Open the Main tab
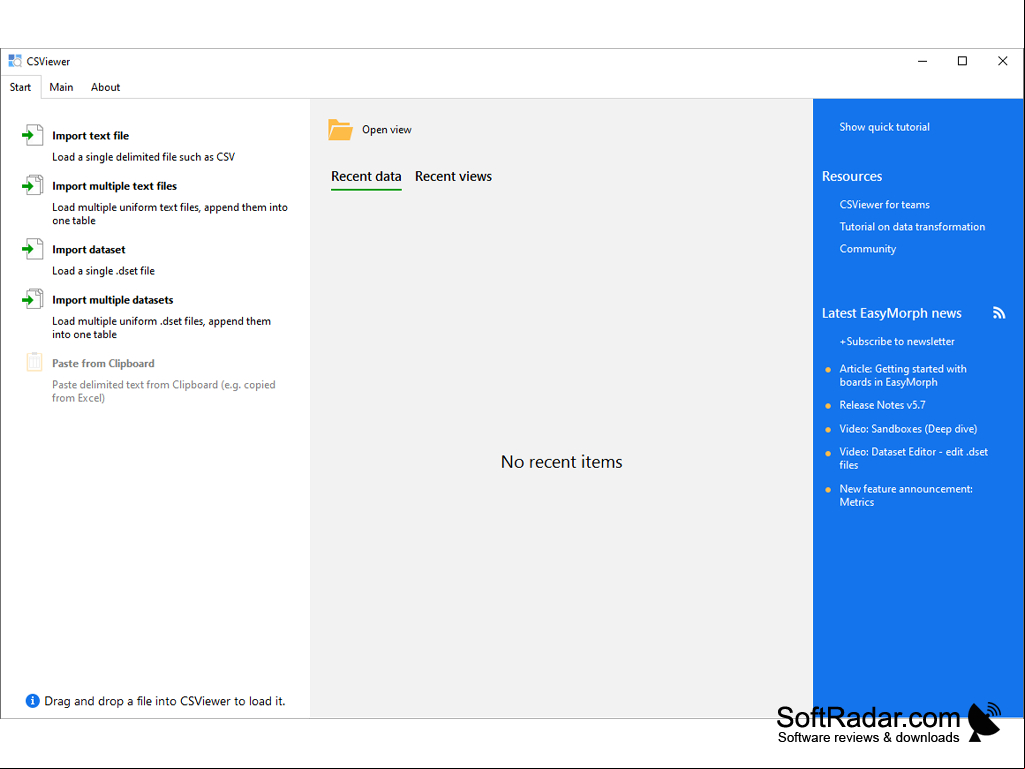 click(61, 87)
